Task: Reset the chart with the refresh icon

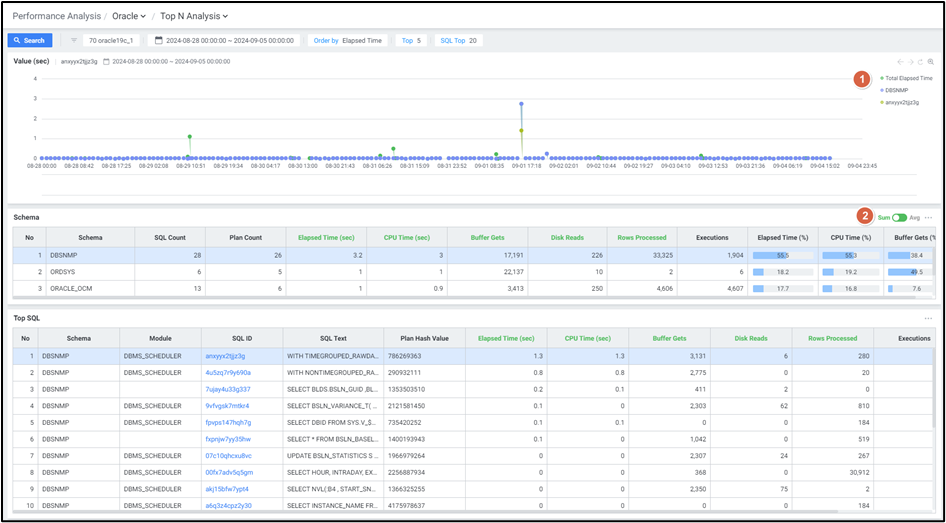Action: pyautogui.click(x=921, y=62)
